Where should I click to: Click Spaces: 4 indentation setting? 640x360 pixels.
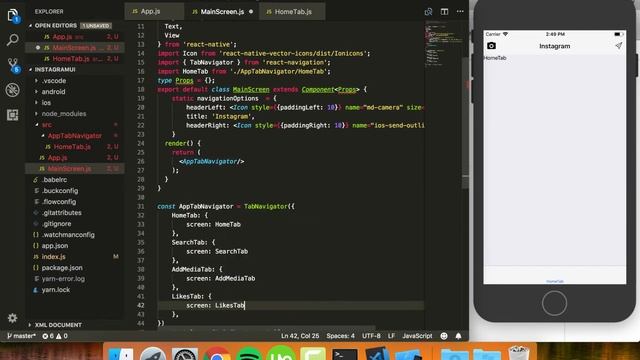(x=340, y=336)
